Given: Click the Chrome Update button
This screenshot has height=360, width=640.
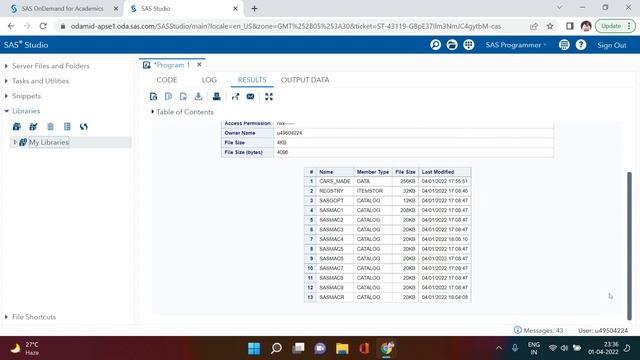Looking at the screenshot, I should click(x=615, y=26).
